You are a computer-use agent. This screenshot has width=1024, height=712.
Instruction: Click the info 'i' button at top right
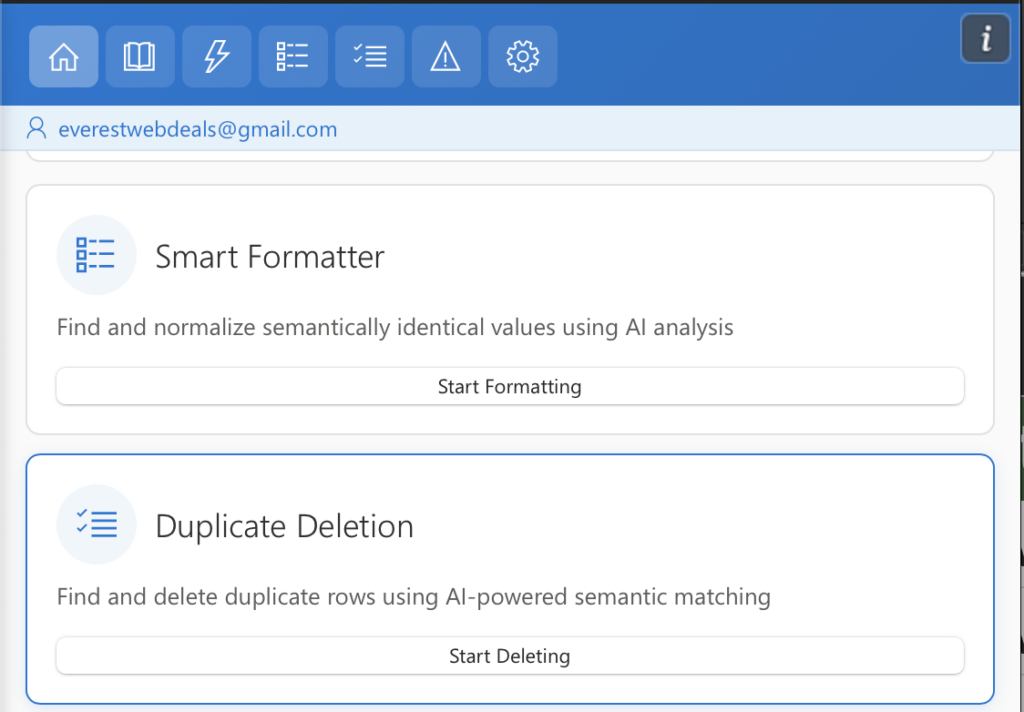point(986,40)
